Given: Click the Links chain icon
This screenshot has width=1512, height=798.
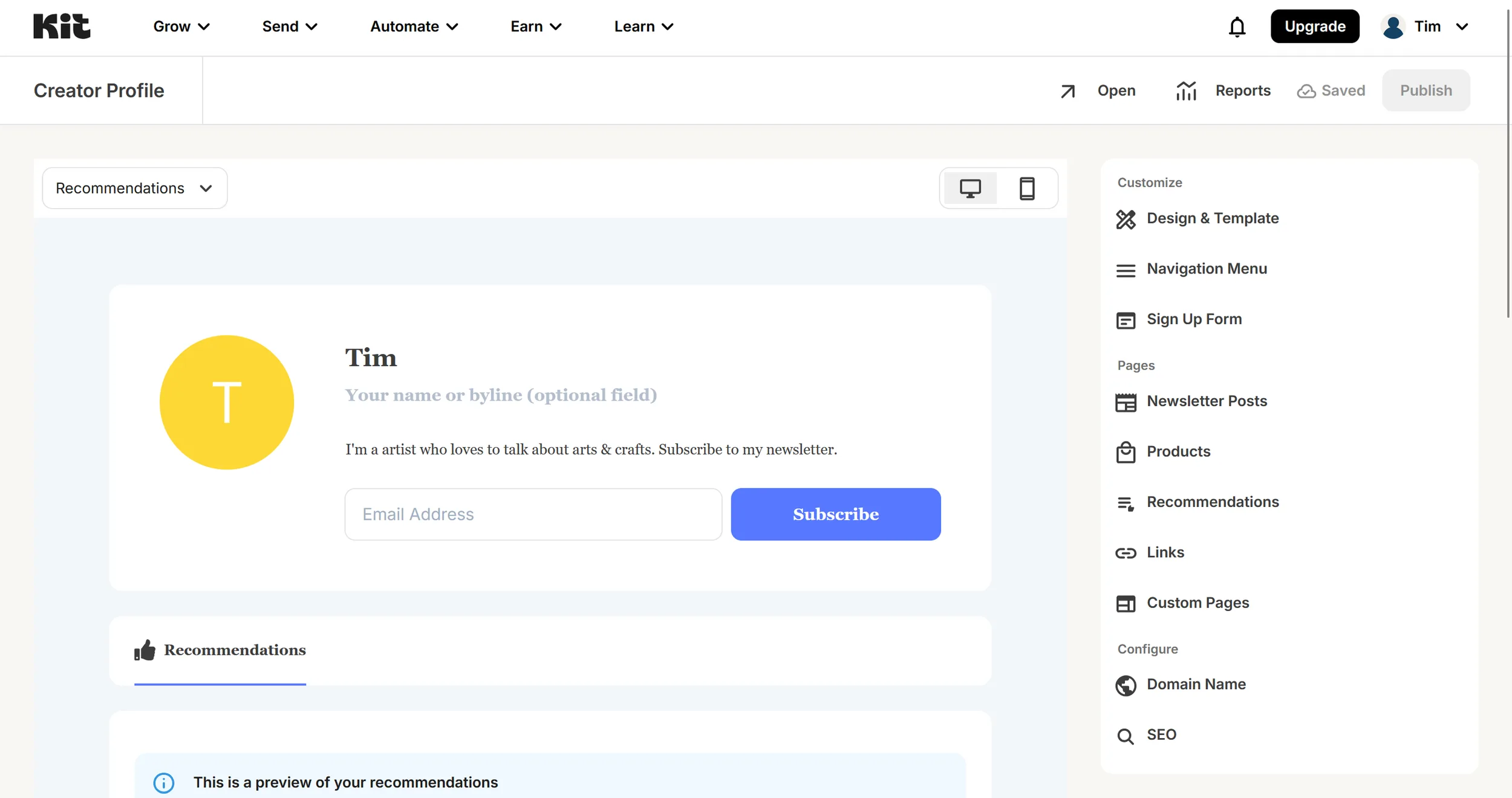Looking at the screenshot, I should tap(1126, 553).
